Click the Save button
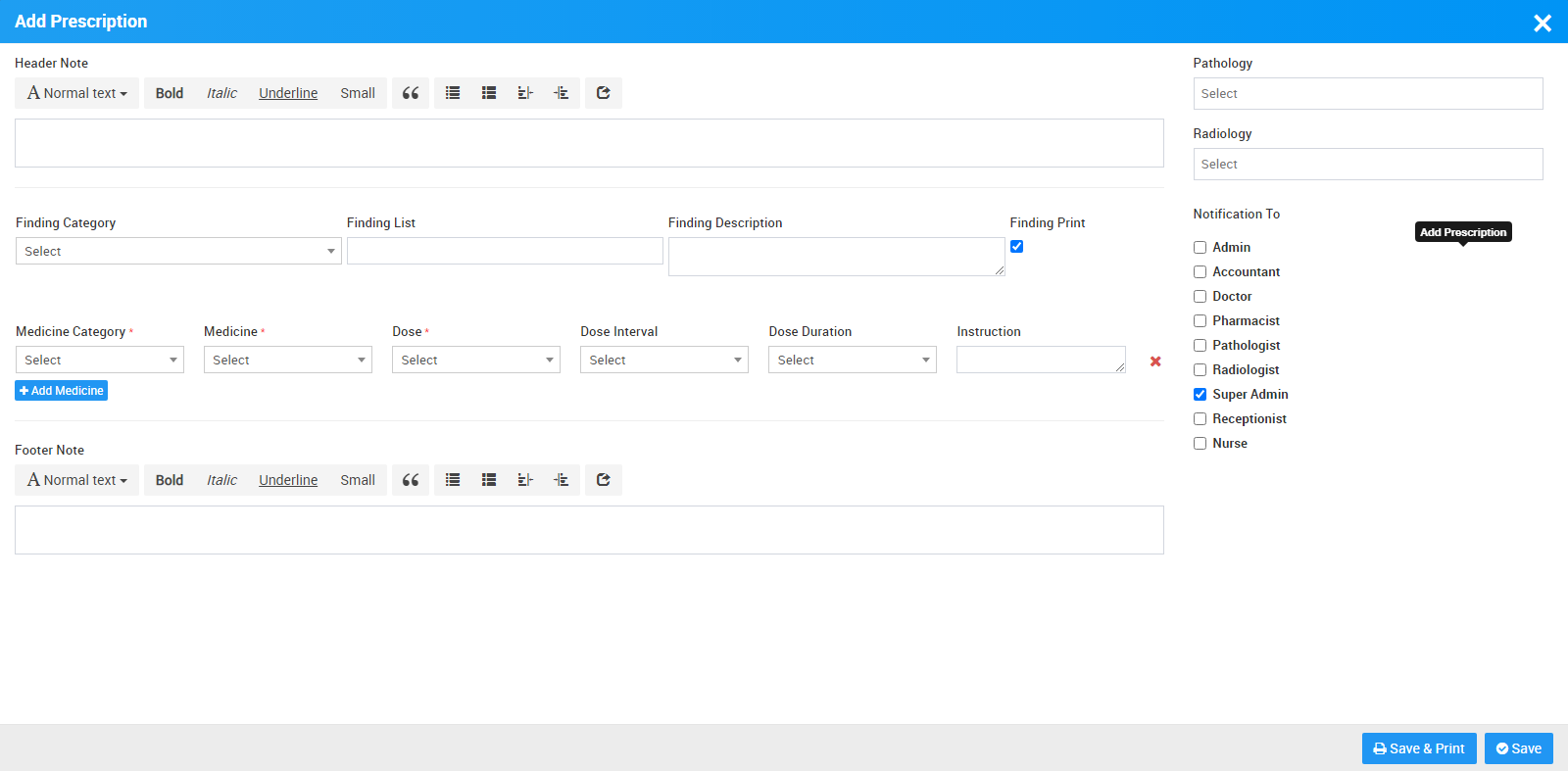This screenshot has width=1568, height=771. coord(1519,748)
